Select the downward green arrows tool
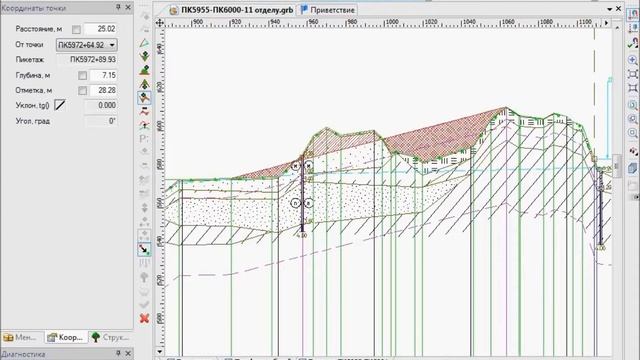The width and height of the screenshot is (640, 360). [144, 56]
